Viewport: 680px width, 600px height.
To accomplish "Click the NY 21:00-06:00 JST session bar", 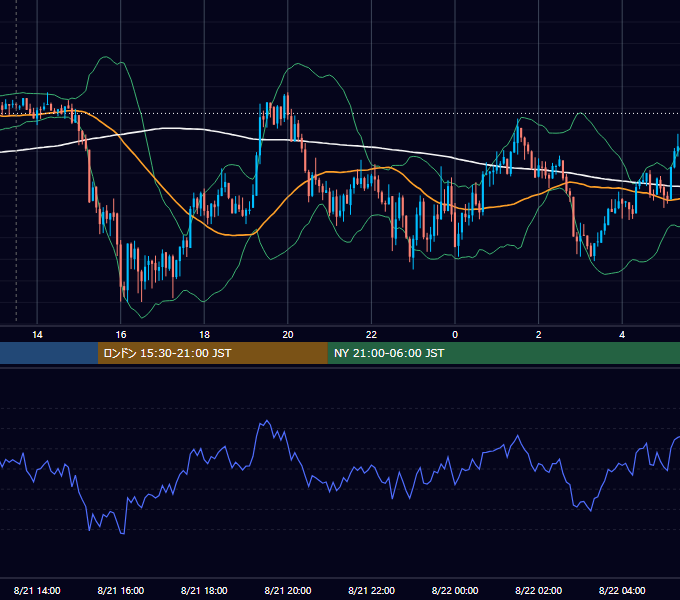I will 503,353.
